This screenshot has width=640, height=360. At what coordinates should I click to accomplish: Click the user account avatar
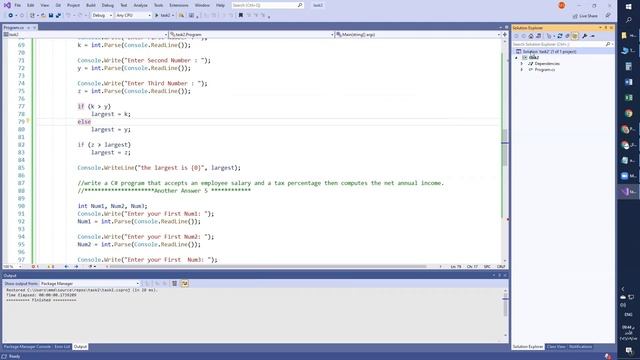pyautogui.click(x=562, y=5)
